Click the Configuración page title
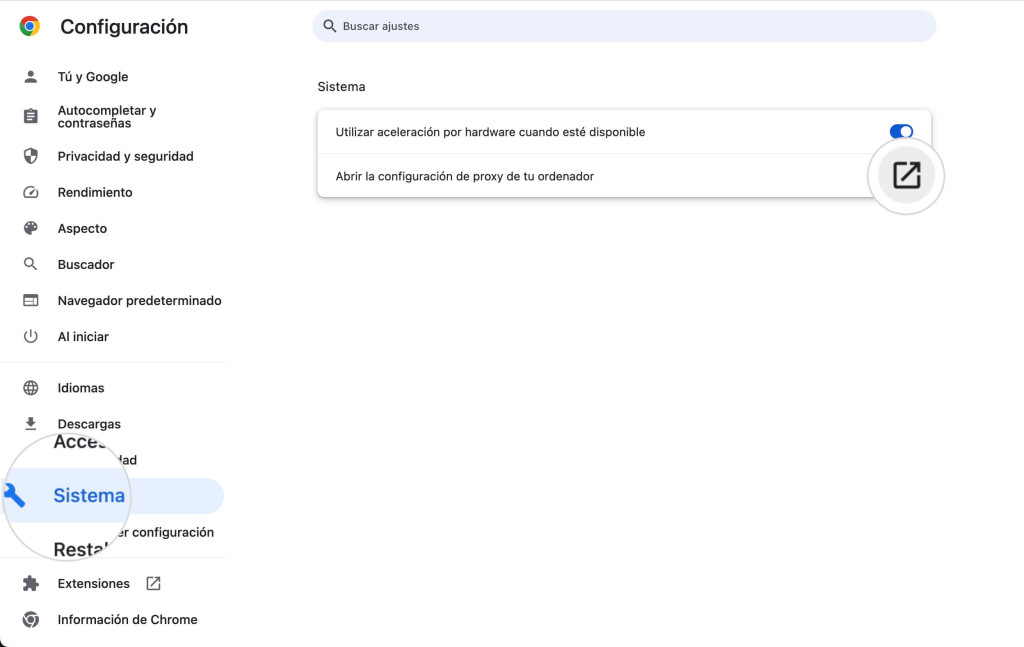Viewport: 1024px width, 647px height. click(124, 27)
